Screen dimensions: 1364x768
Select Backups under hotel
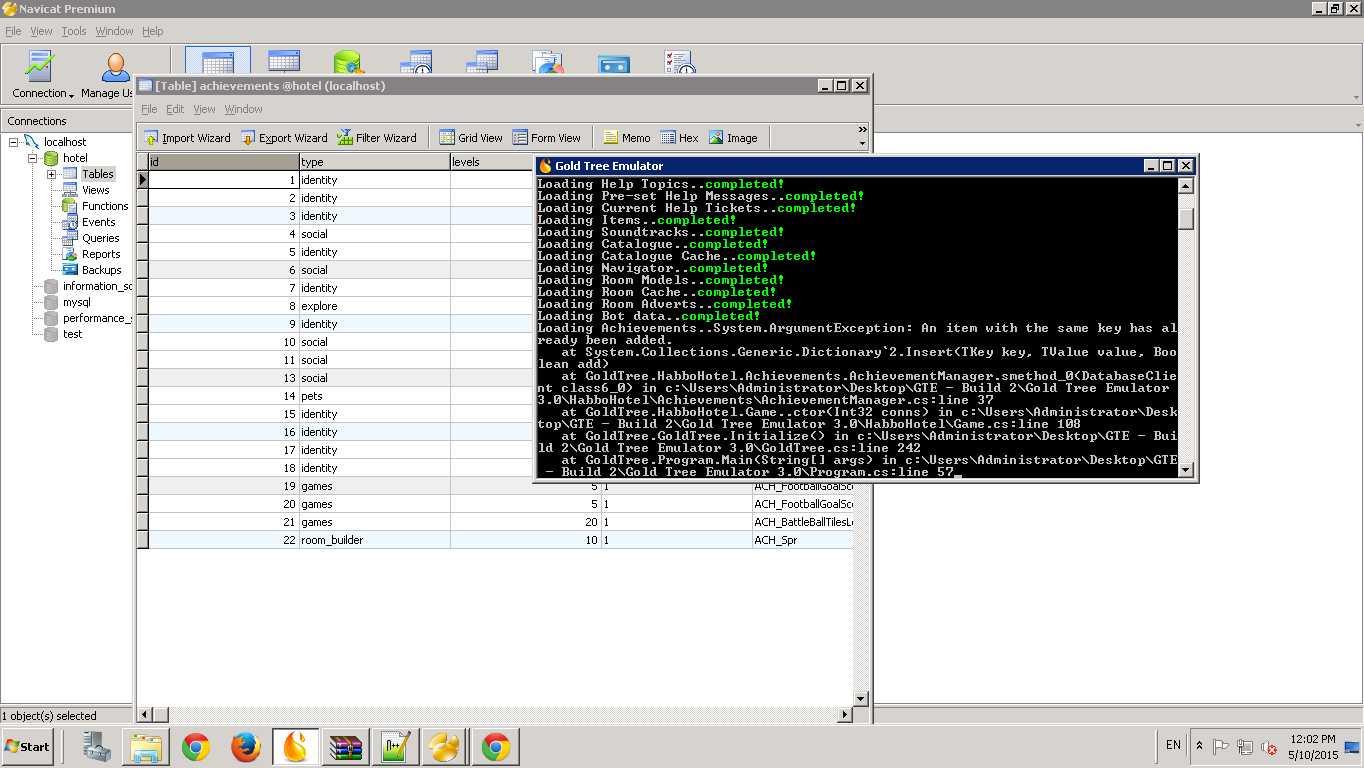pos(102,270)
